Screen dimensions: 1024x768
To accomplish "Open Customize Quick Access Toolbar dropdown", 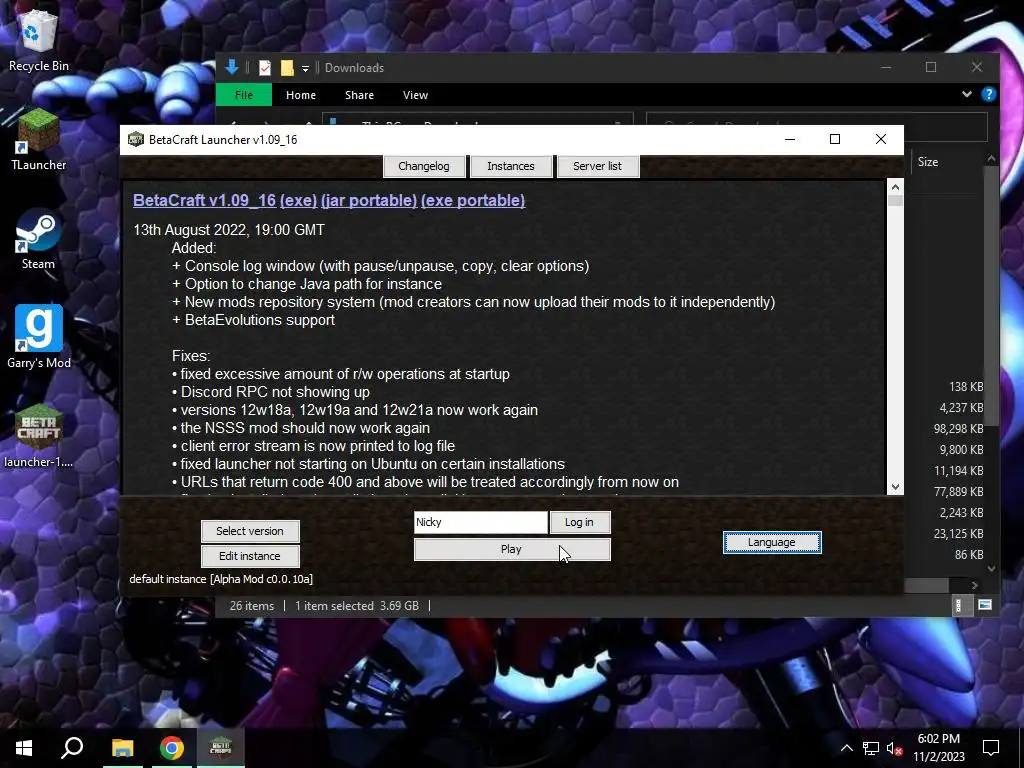I will click(x=305, y=68).
